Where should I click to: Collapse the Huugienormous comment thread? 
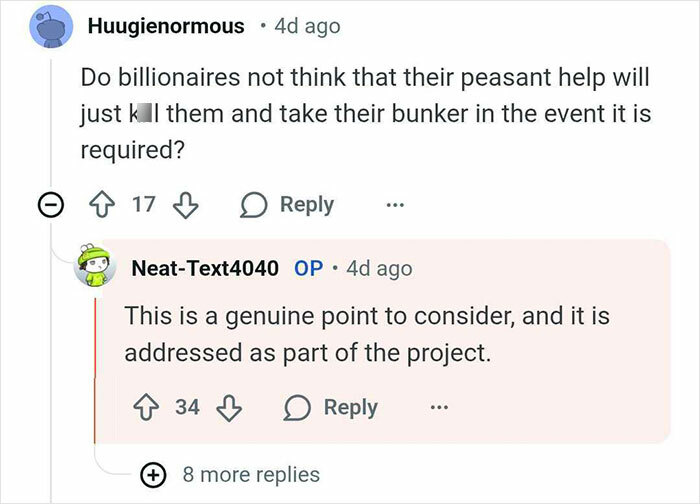(47, 205)
